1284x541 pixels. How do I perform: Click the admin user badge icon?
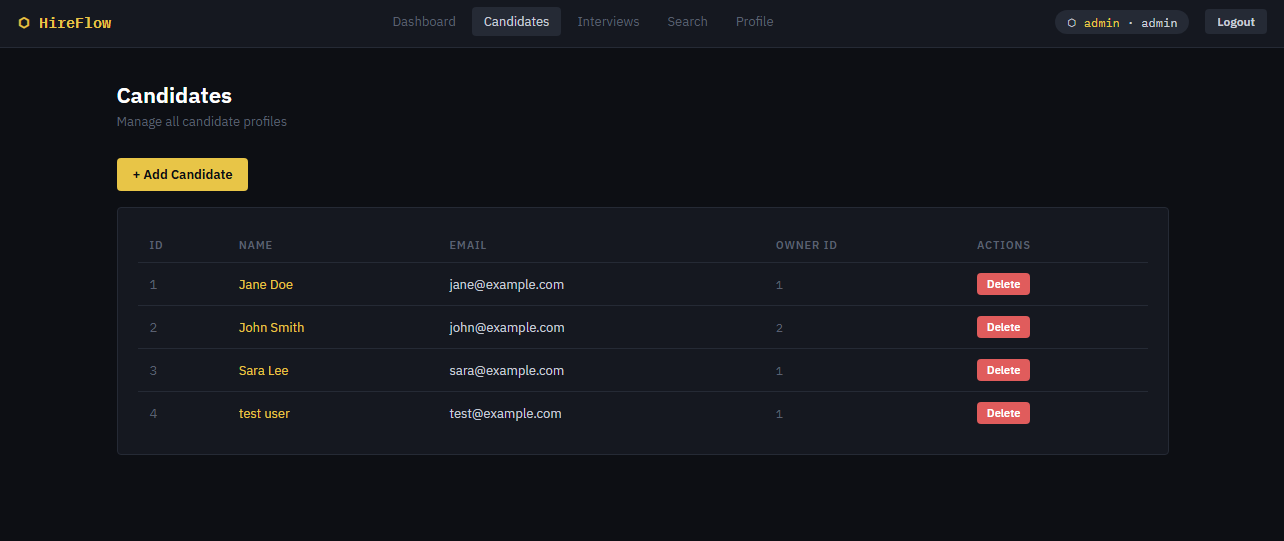(x=1072, y=23)
